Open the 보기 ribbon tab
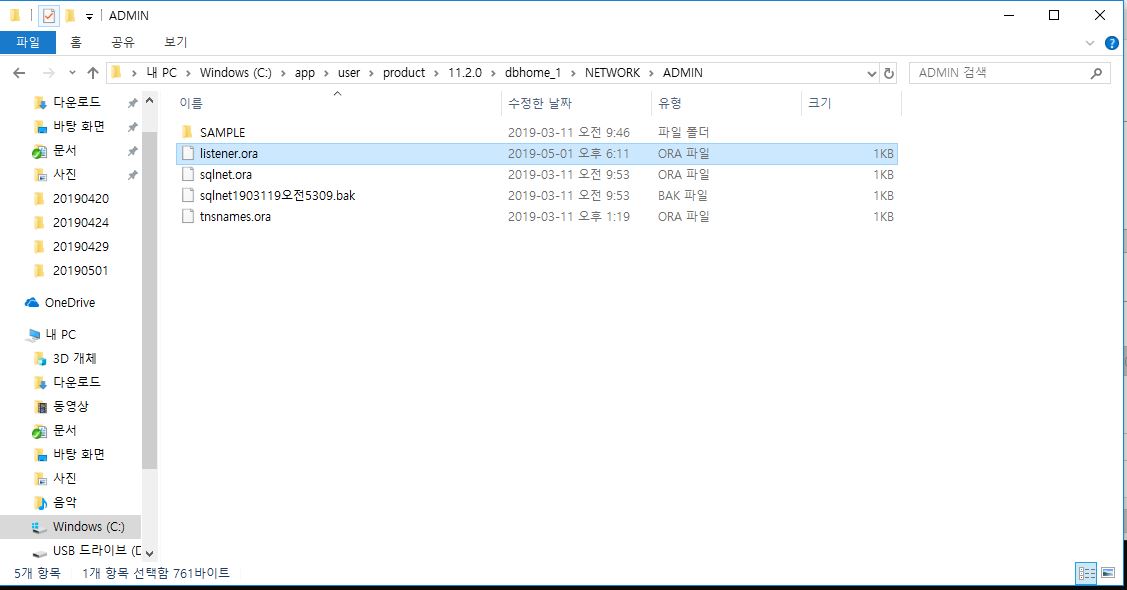The height and width of the screenshot is (590, 1127). pos(175,42)
